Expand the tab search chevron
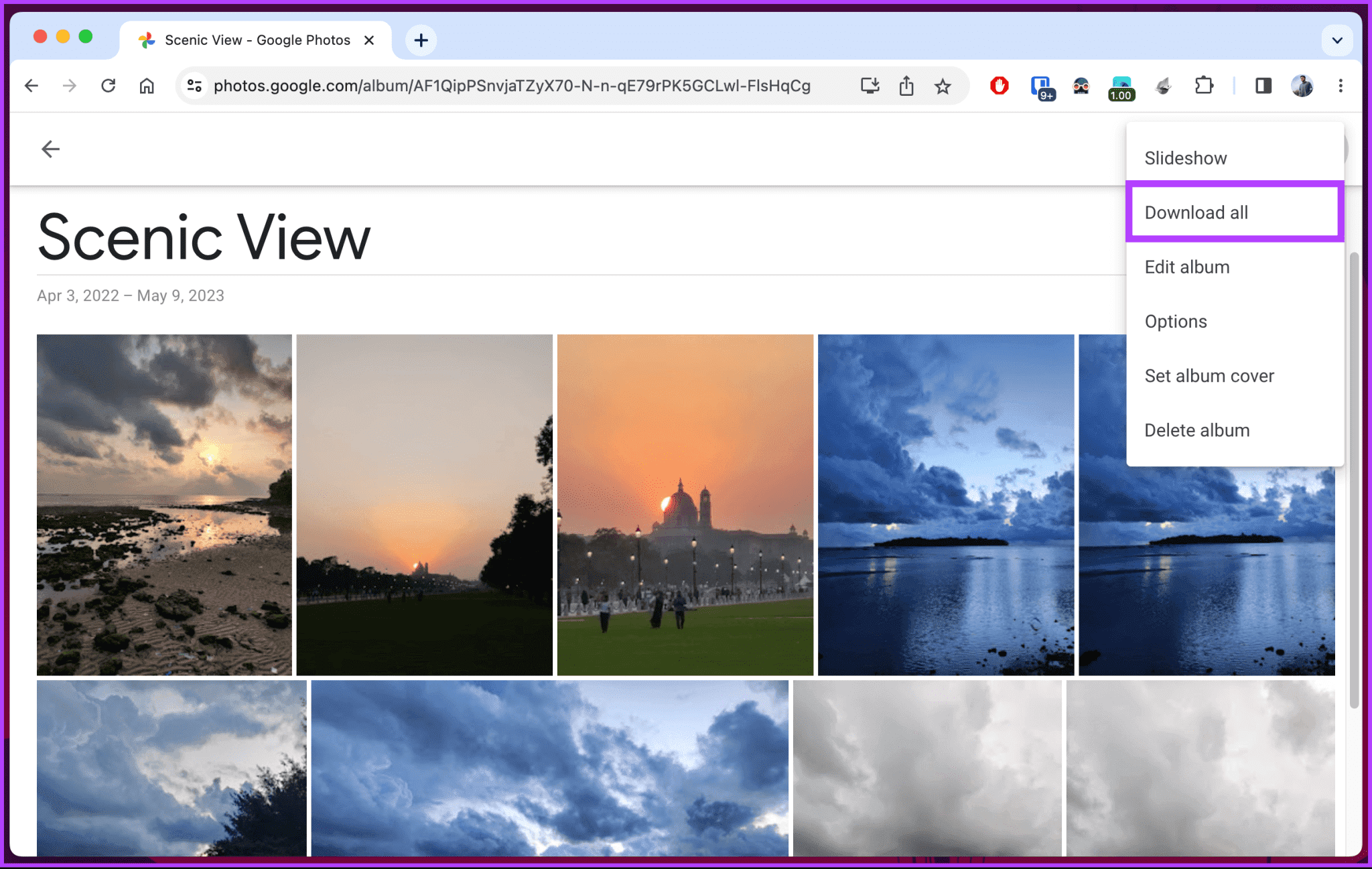The width and height of the screenshot is (1372, 869). 1336,40
